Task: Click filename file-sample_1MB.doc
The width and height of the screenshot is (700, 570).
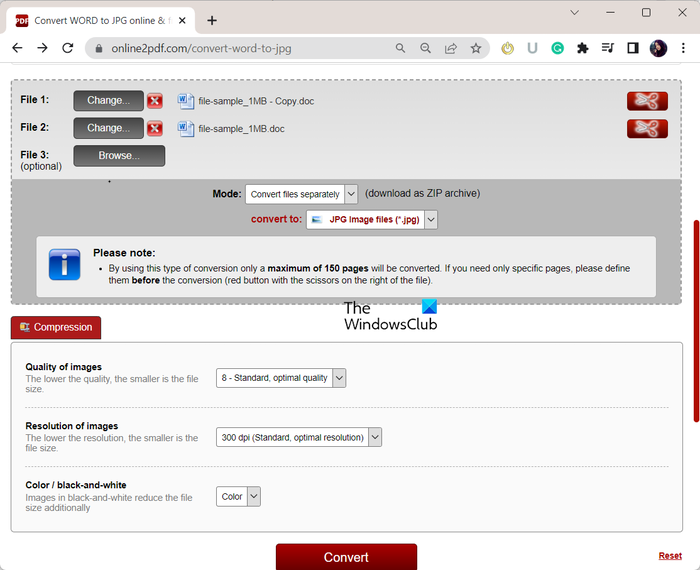Action: click(242, 129)
